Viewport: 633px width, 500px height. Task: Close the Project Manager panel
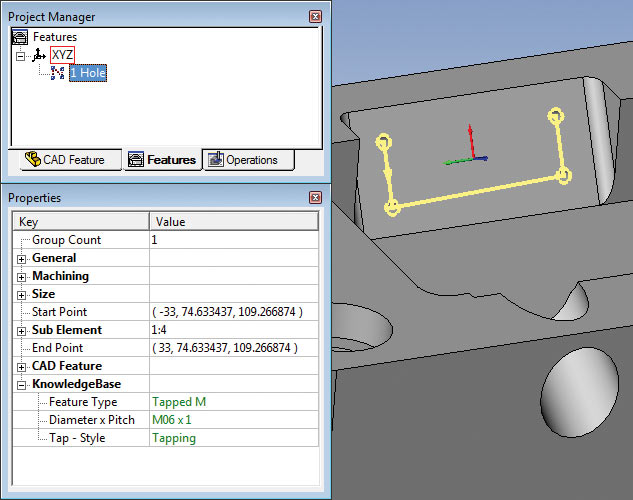click(x=315, y=17)
